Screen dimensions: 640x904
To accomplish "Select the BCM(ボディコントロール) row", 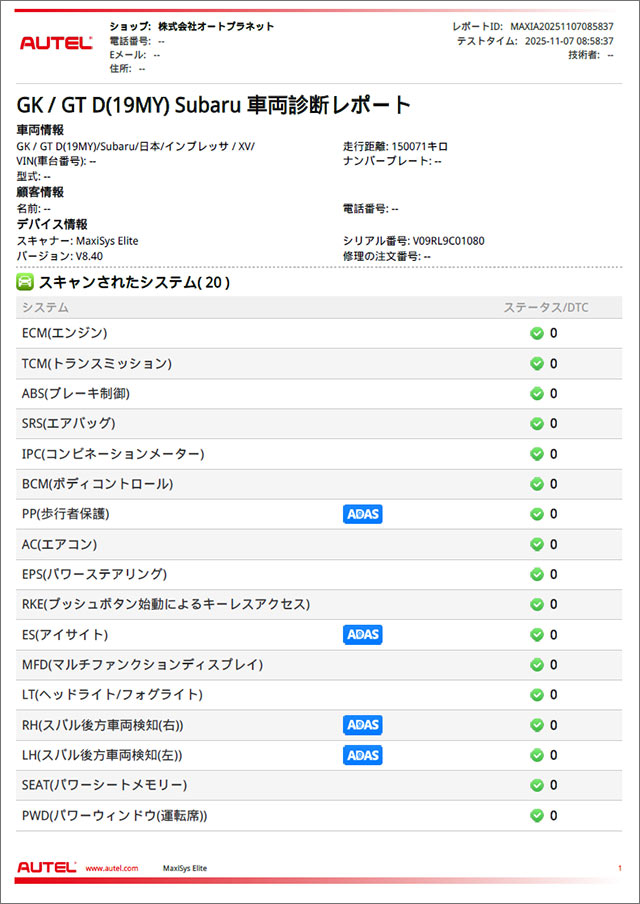I will click(98, 484).
